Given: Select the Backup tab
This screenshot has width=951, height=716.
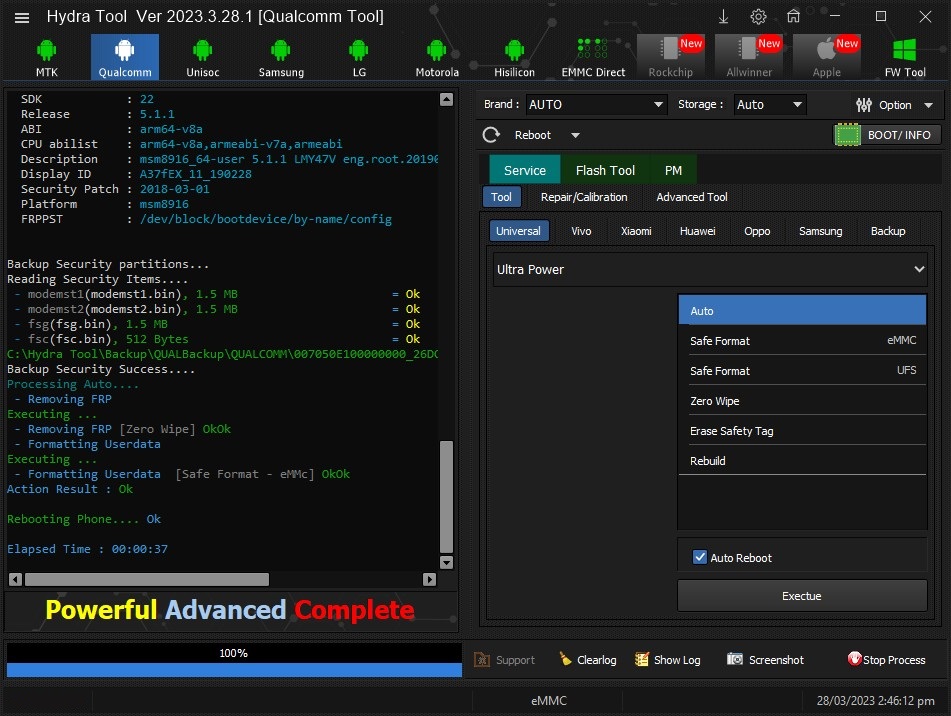Looking at the screenshot, I should point(888,231).
